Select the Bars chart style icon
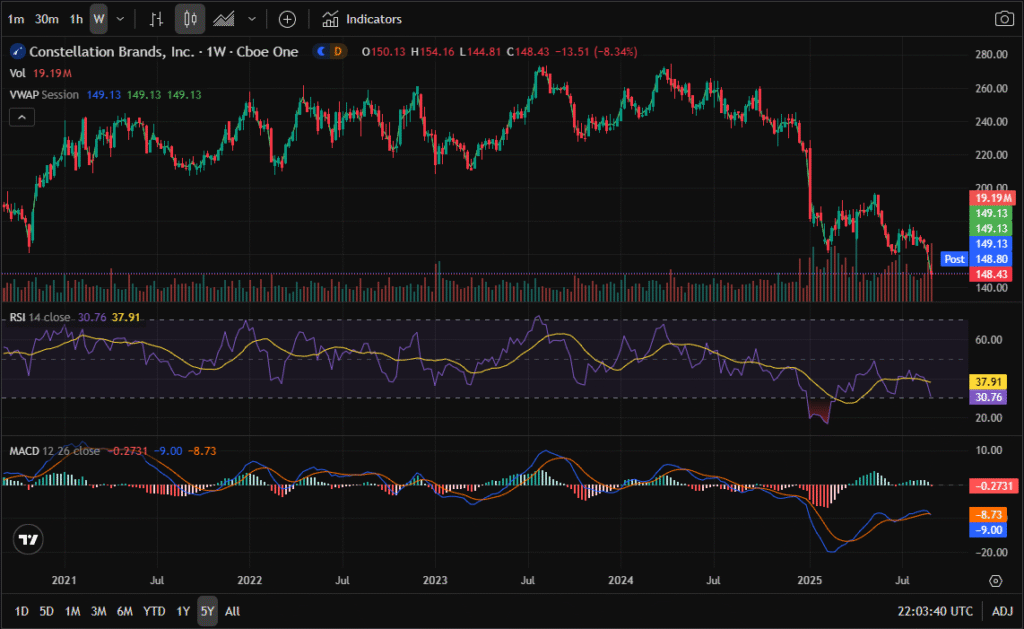This screenshot has width=1024, height=629. pos(155,19)
